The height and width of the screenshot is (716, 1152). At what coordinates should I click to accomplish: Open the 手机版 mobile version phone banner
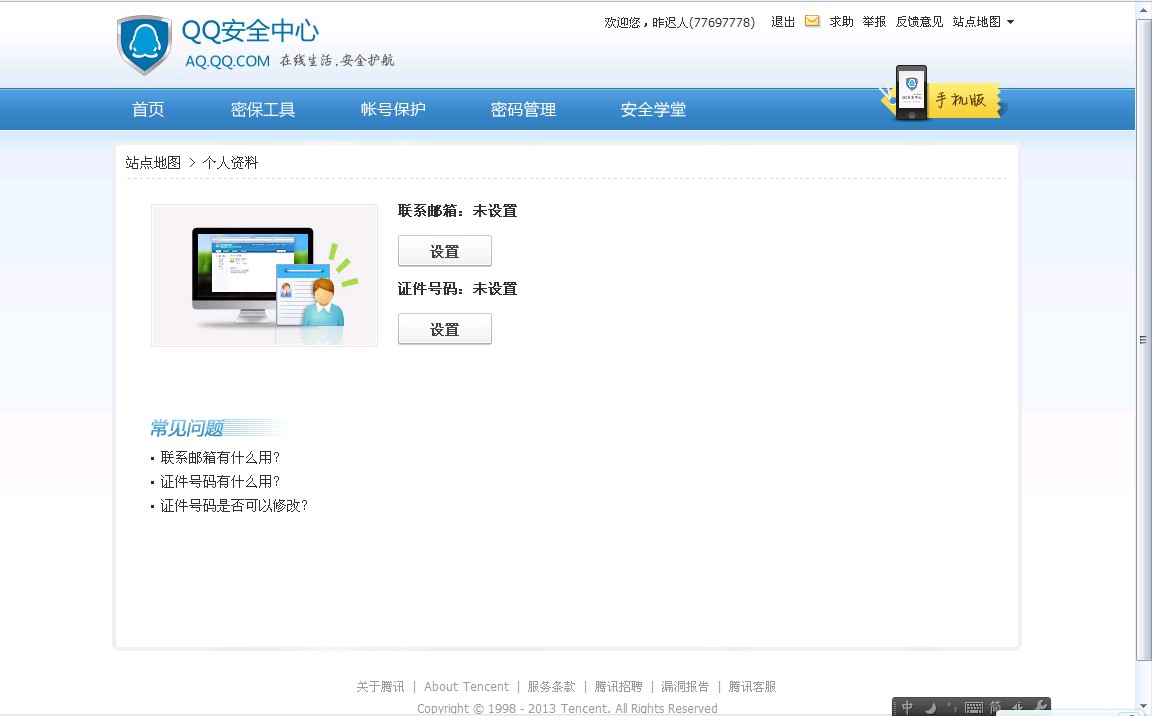click(943, 95)
